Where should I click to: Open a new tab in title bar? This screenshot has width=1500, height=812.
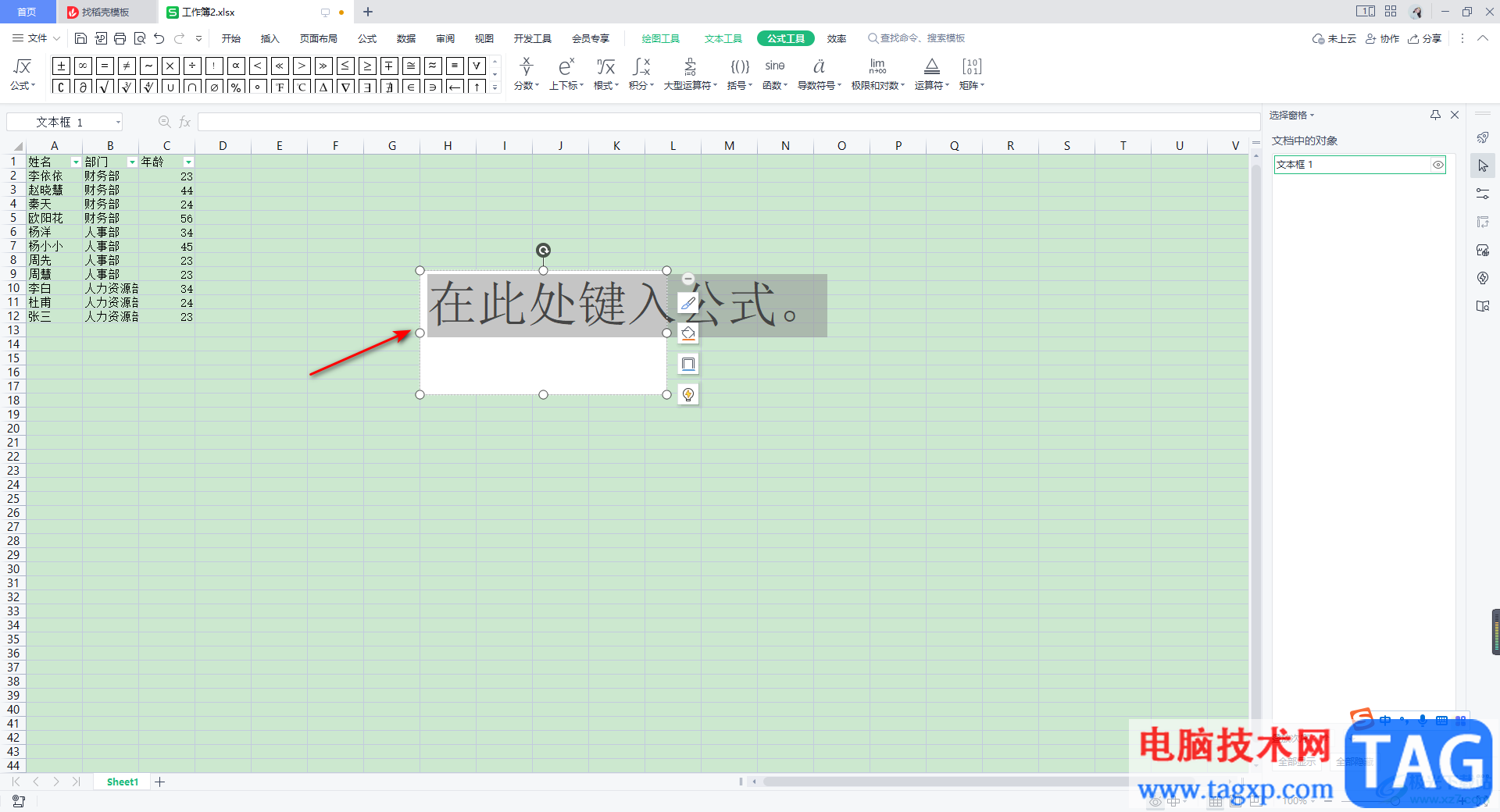(x=368, y=12)
